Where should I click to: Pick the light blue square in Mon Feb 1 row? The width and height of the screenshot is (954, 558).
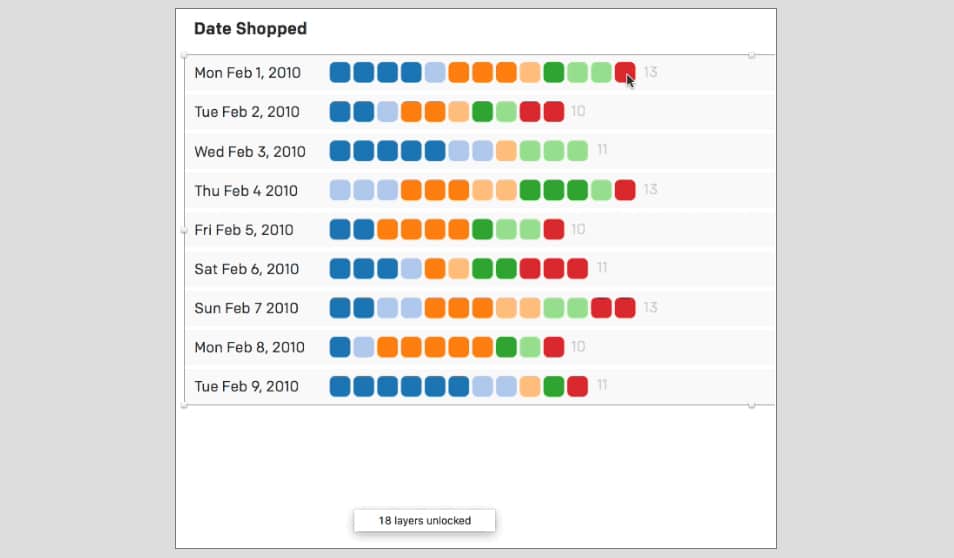pyautogui.click(x=435, y=72)
